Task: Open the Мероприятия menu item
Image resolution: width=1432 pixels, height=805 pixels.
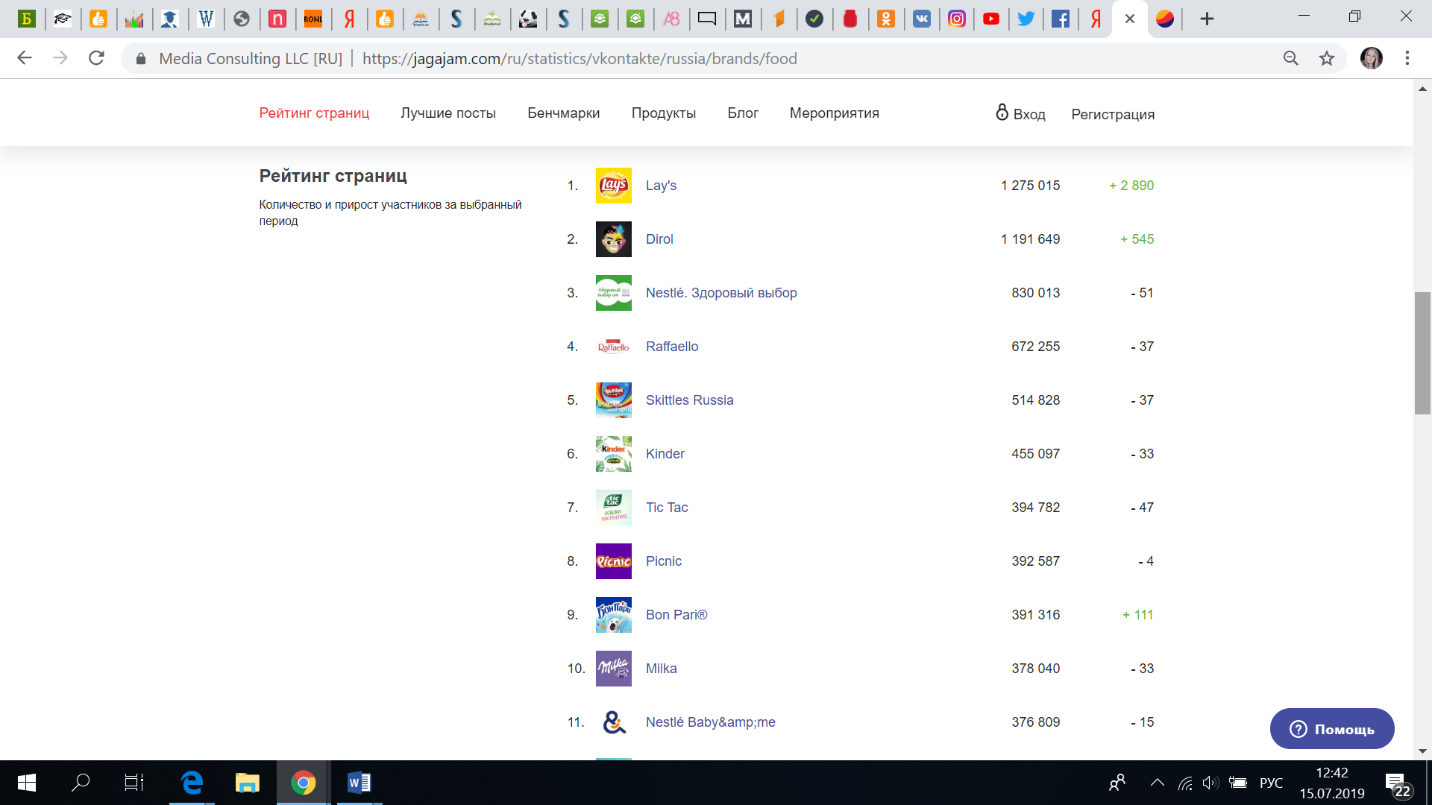Action: pos(834,113)
